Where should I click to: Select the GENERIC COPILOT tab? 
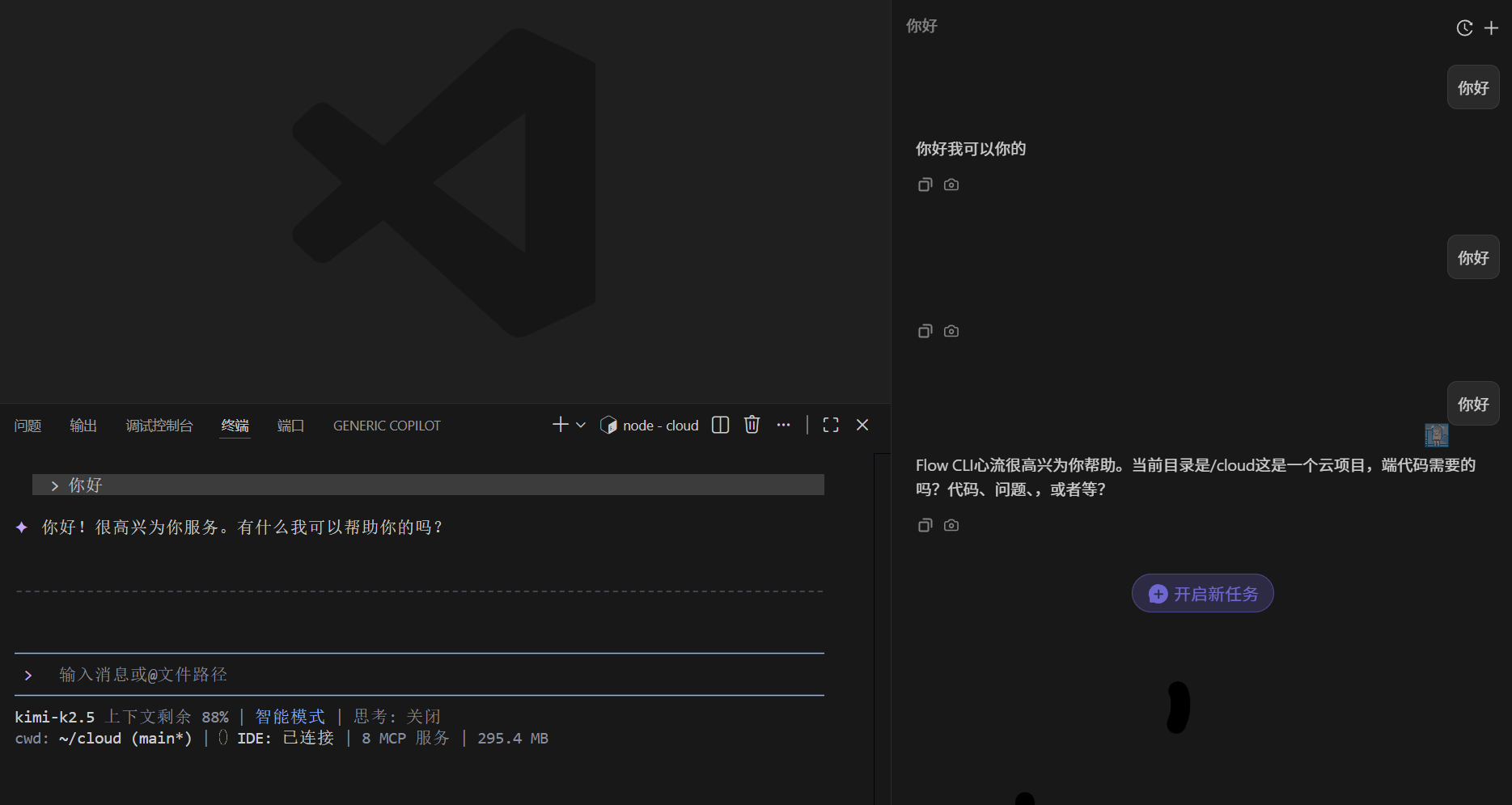click(x=387, y=426)
